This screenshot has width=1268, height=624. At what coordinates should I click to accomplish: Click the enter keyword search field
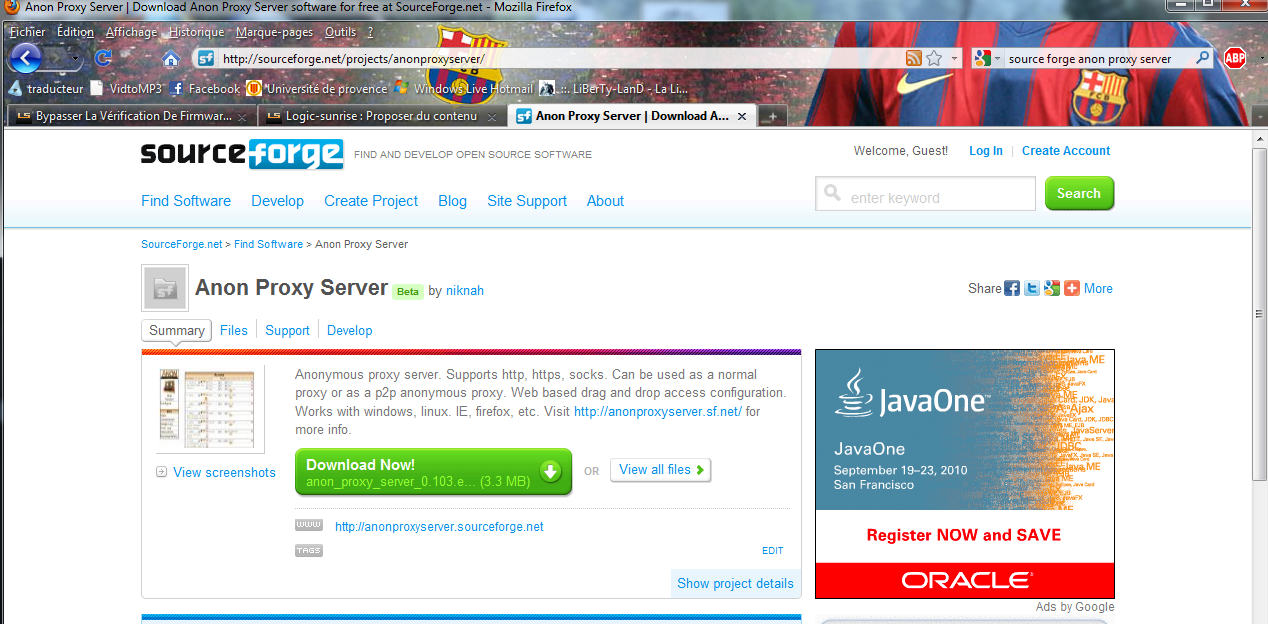pyautogui.click(x=925, y=194)
